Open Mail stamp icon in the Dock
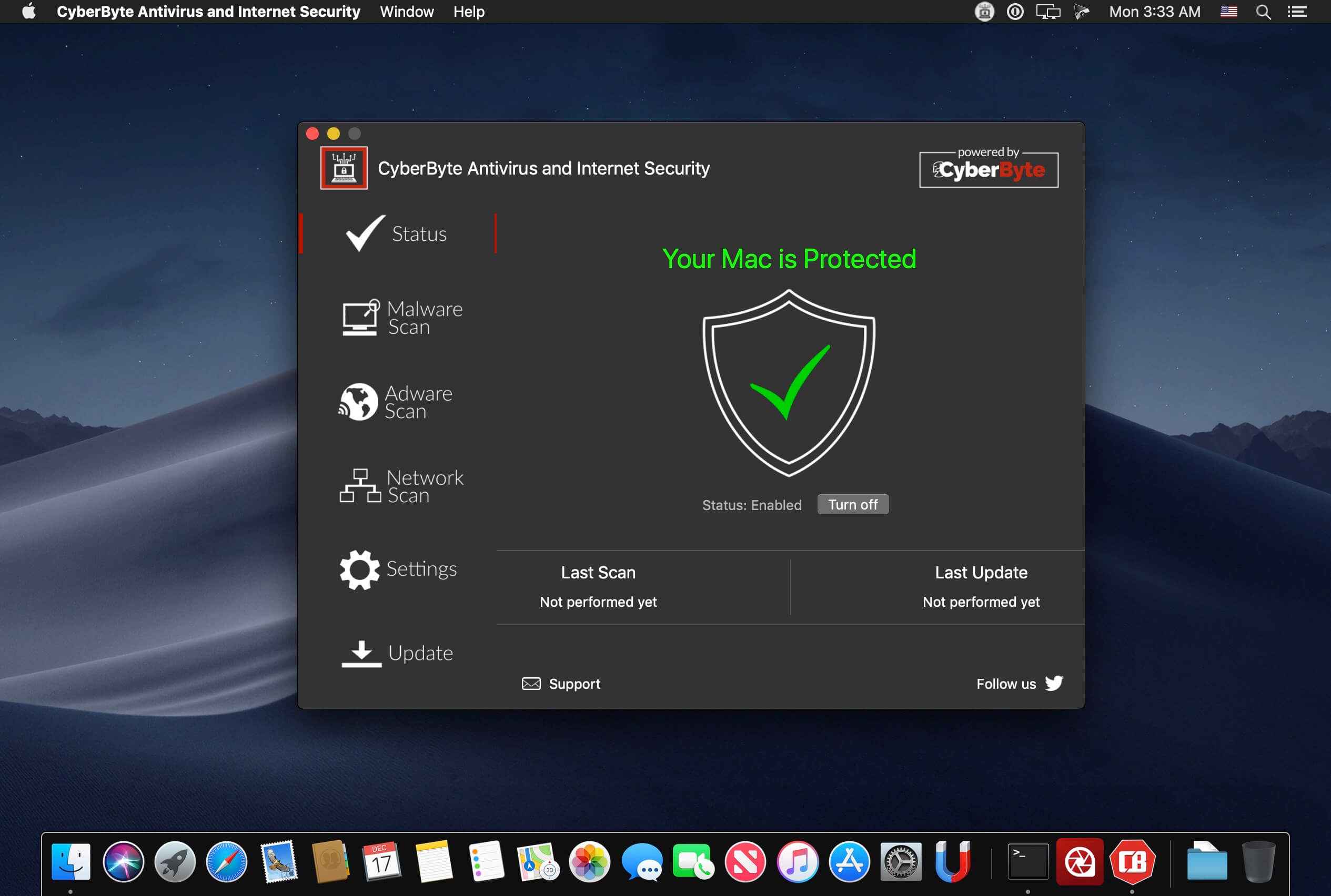The height and width of the screenshot is (896, 1331). [279, 861]
